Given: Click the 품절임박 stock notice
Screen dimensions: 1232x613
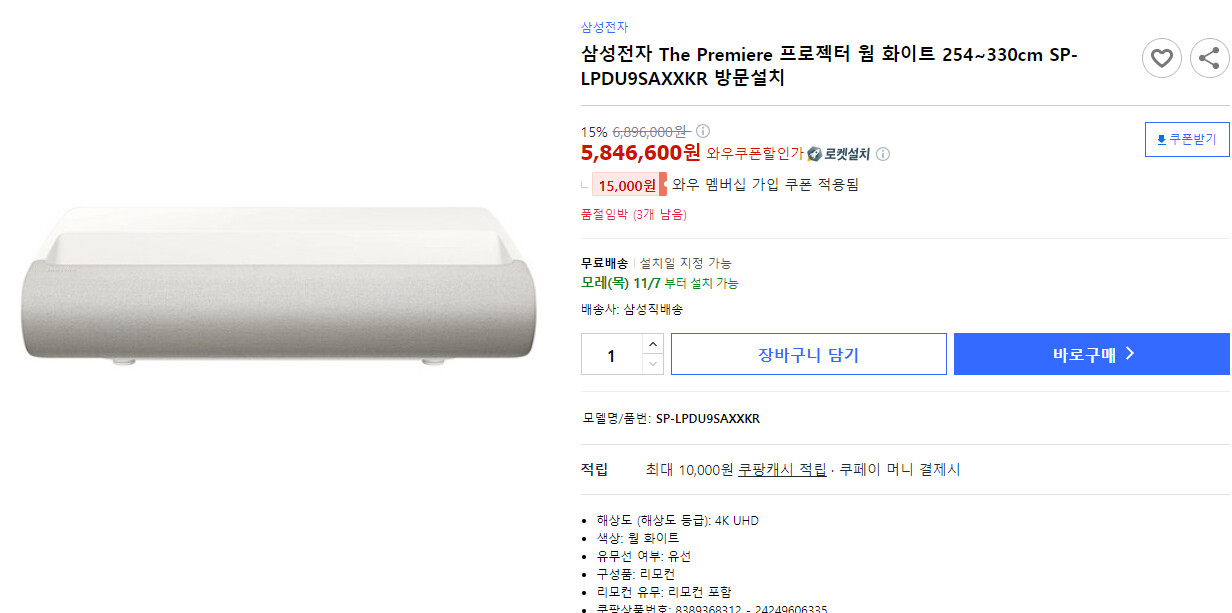Looking at the screenshot, I should pos(633,214).
